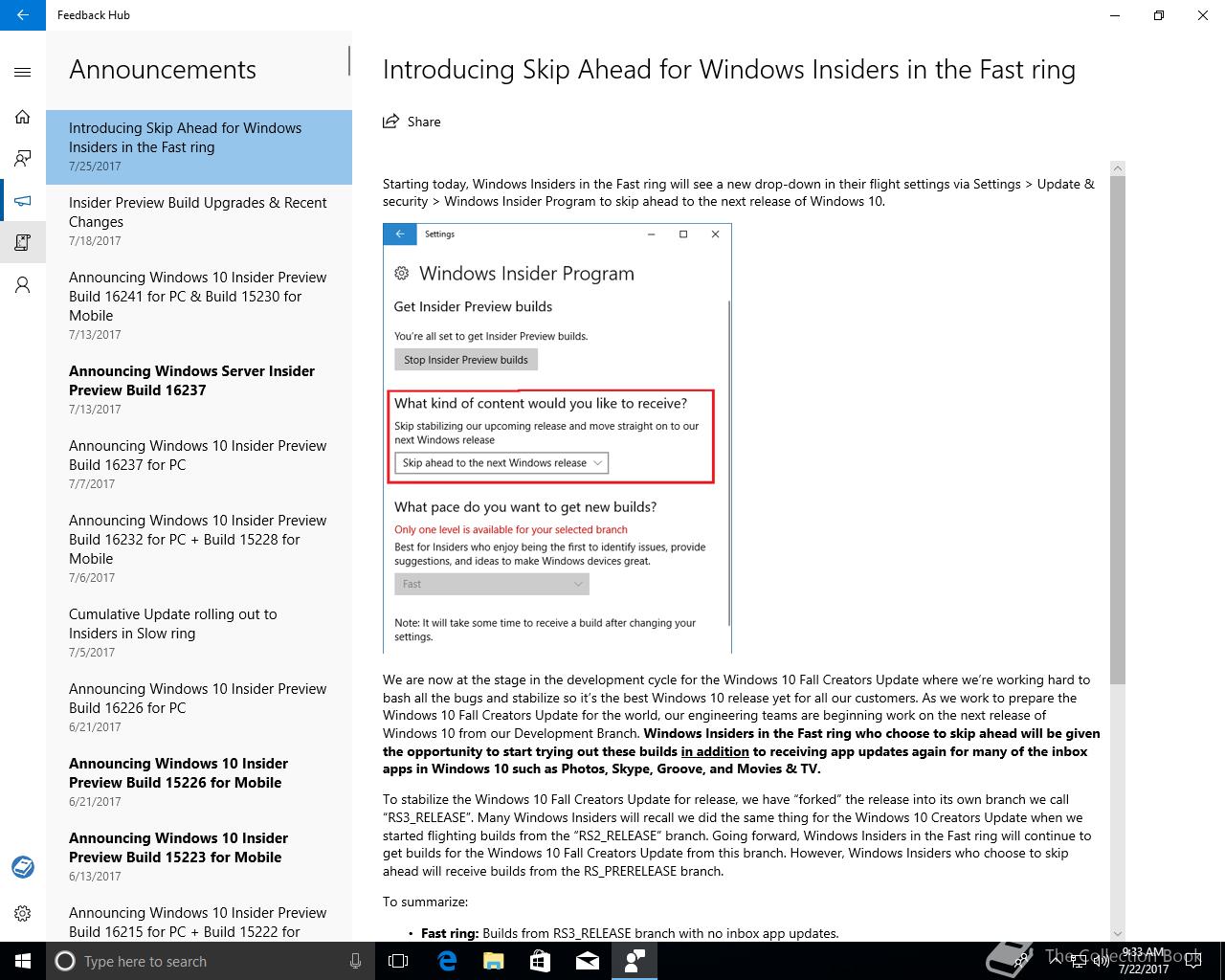Click the scrollbar up arrow in article pane
The width and height of the screenshot is (1225, 980).
[1118, 168]
